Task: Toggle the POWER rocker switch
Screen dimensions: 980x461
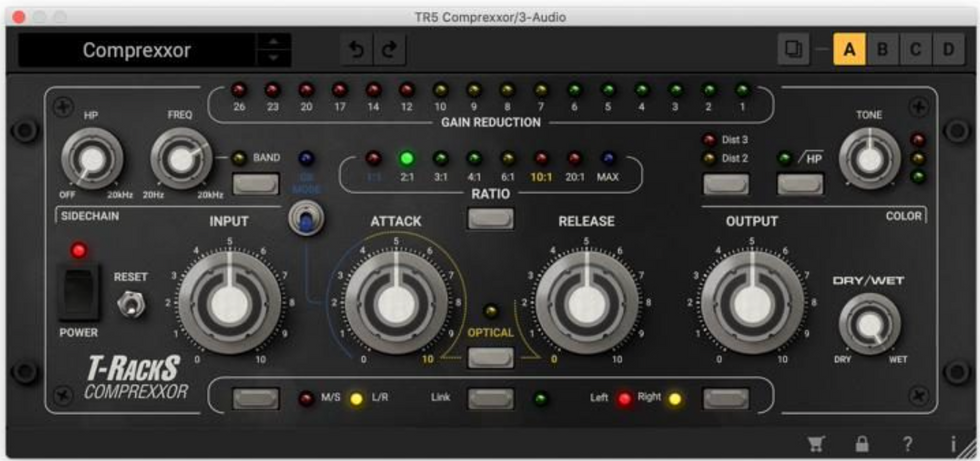Action: tap(78, 291)
